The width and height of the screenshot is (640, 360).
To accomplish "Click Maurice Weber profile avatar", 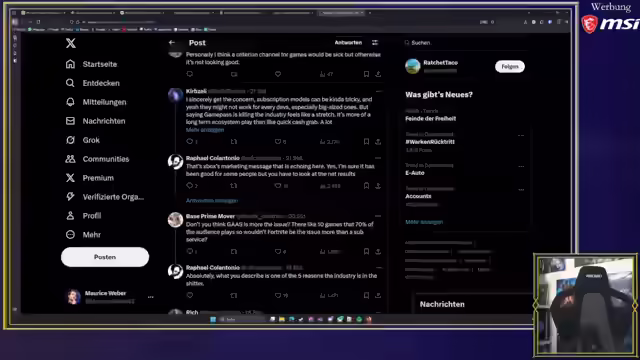I will [x=74, y=297].
